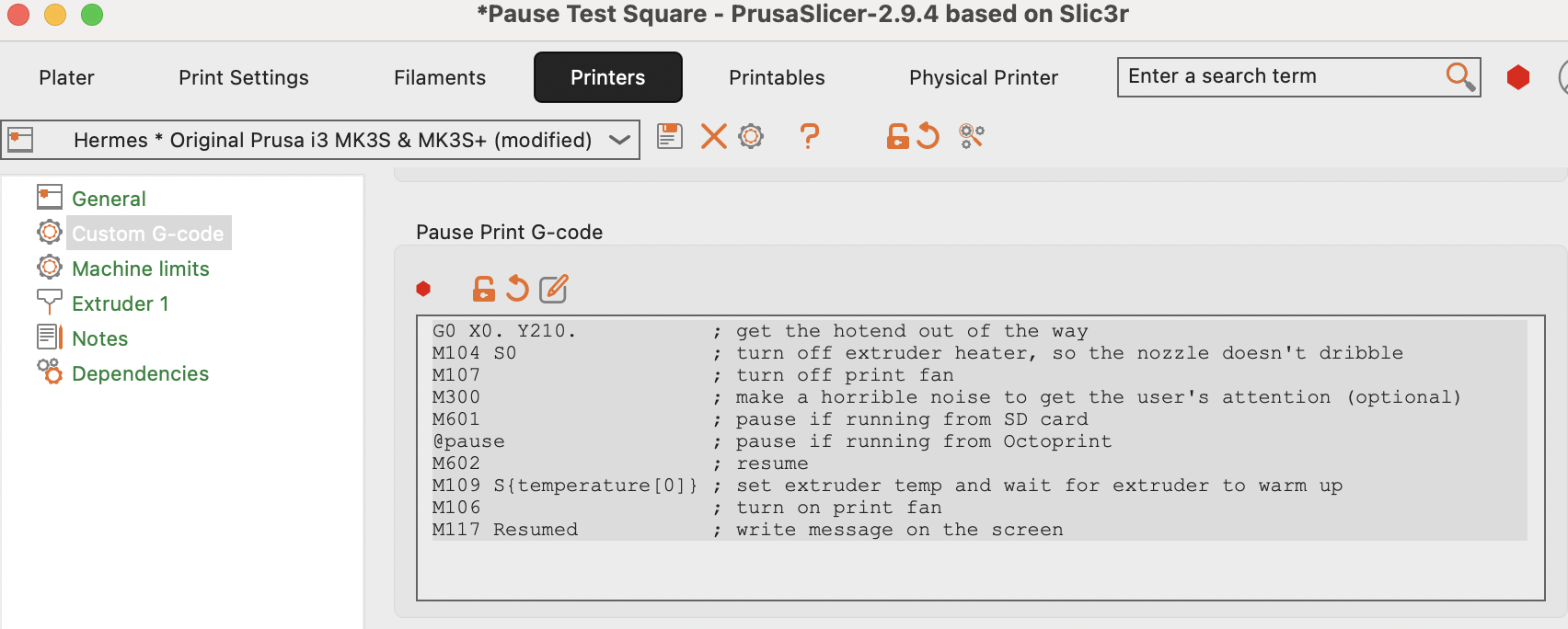This screenshot has height=629, width=1568.
Task: Click the red hexagon beside the search box
Action: pyautogui.click(x=1518, y=77)
